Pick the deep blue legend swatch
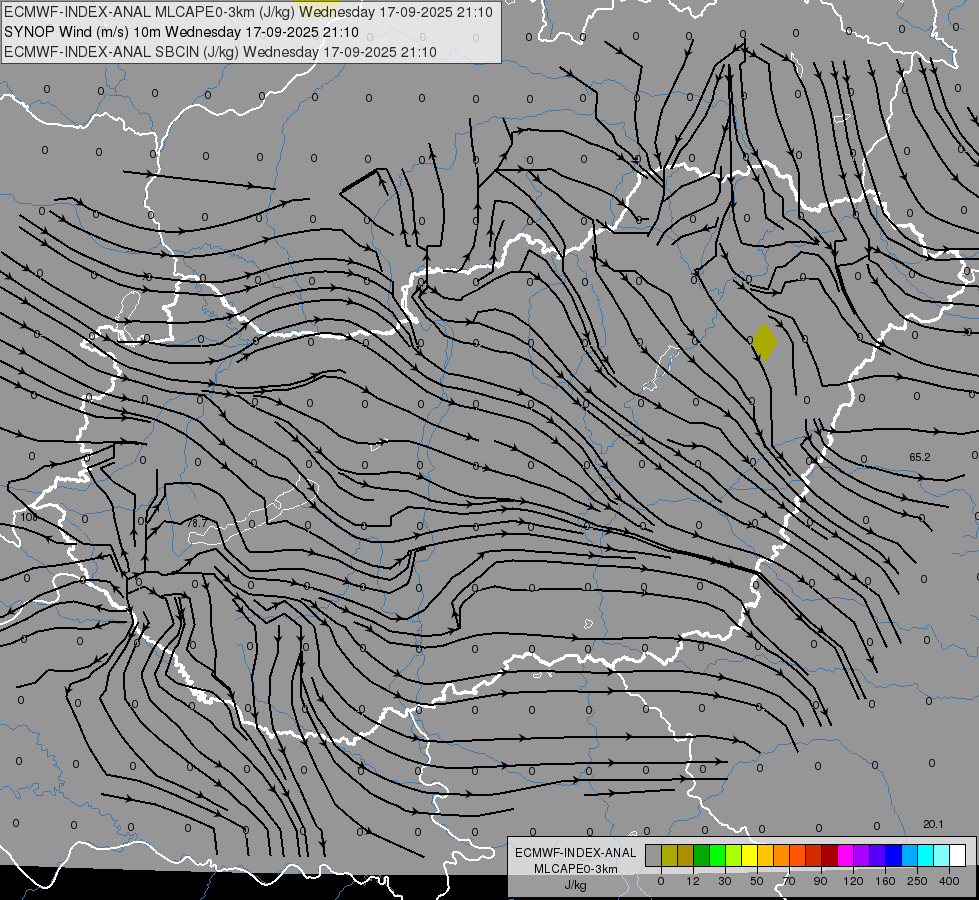This screenshot has width=979, height=900. click(x=894, y=855)
